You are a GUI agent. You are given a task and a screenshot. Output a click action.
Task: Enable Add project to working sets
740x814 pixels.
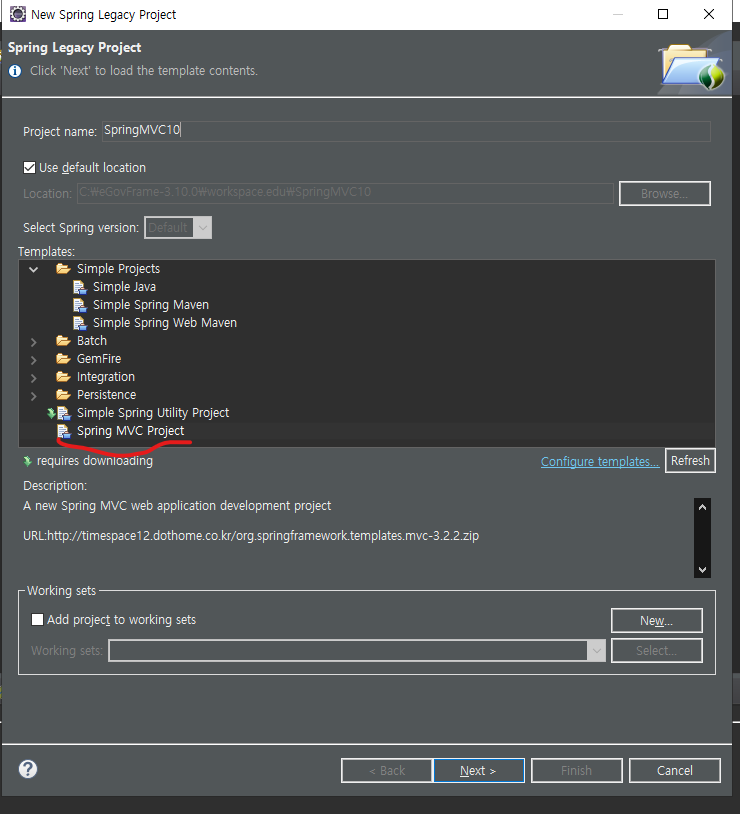[x=37, y=620]
